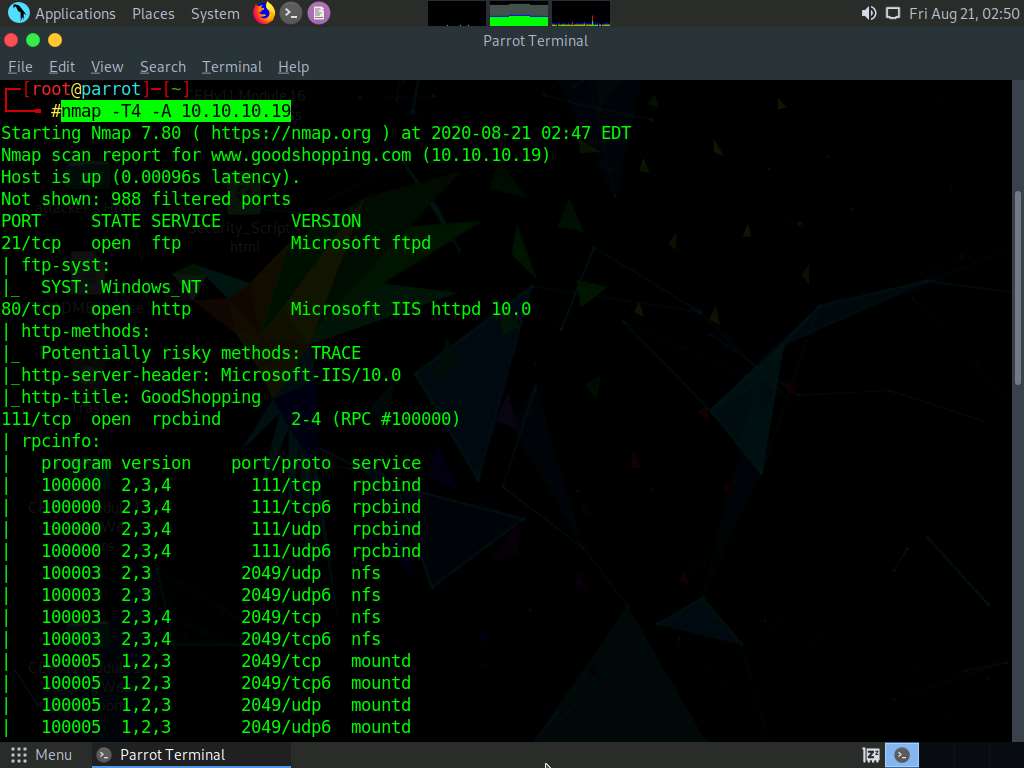The image size is (1024, 768).
Task: Open the Terminal menu
Action: coord(232,67)
